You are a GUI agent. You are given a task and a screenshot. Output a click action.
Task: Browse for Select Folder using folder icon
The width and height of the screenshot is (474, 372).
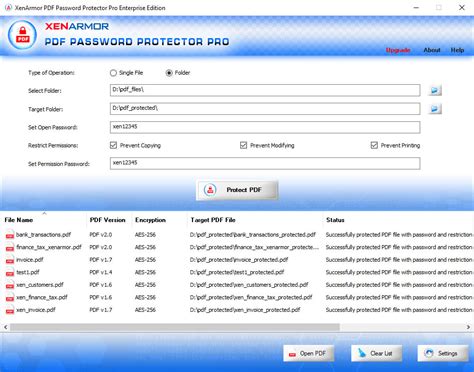(435, 90)
